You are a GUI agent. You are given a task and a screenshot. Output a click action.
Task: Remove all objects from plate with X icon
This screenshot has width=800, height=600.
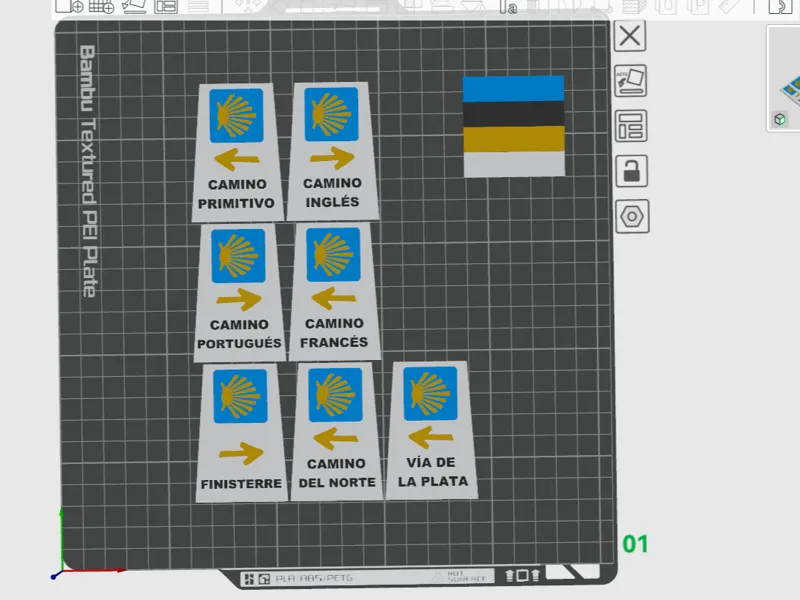point(630,36)
